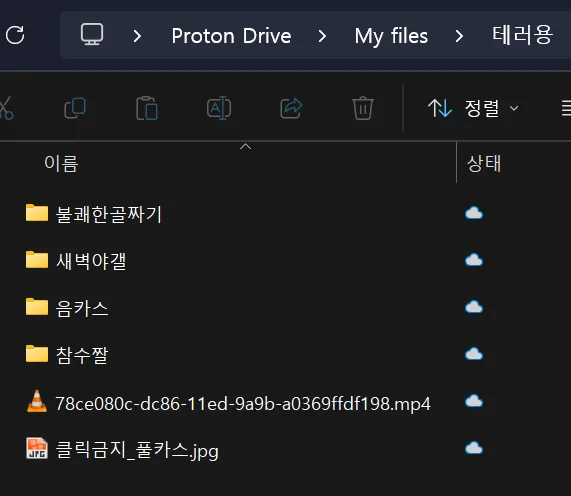Select the 테러용 breadcrumb segment
The image size is (571, 496).
522,35
